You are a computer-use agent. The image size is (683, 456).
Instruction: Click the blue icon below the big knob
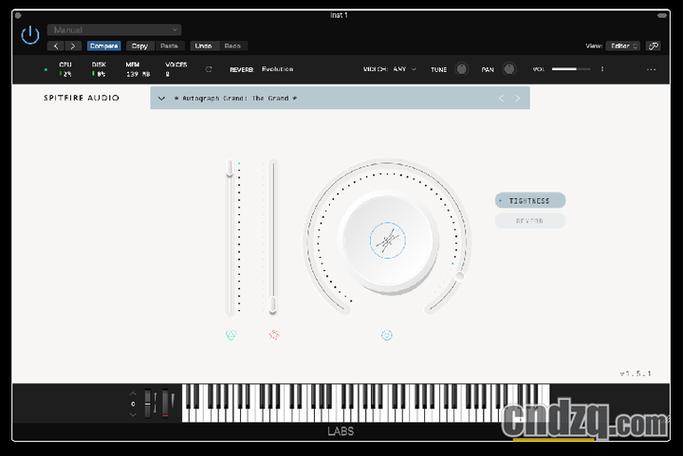pyautogui.click(x=386, y=334)
